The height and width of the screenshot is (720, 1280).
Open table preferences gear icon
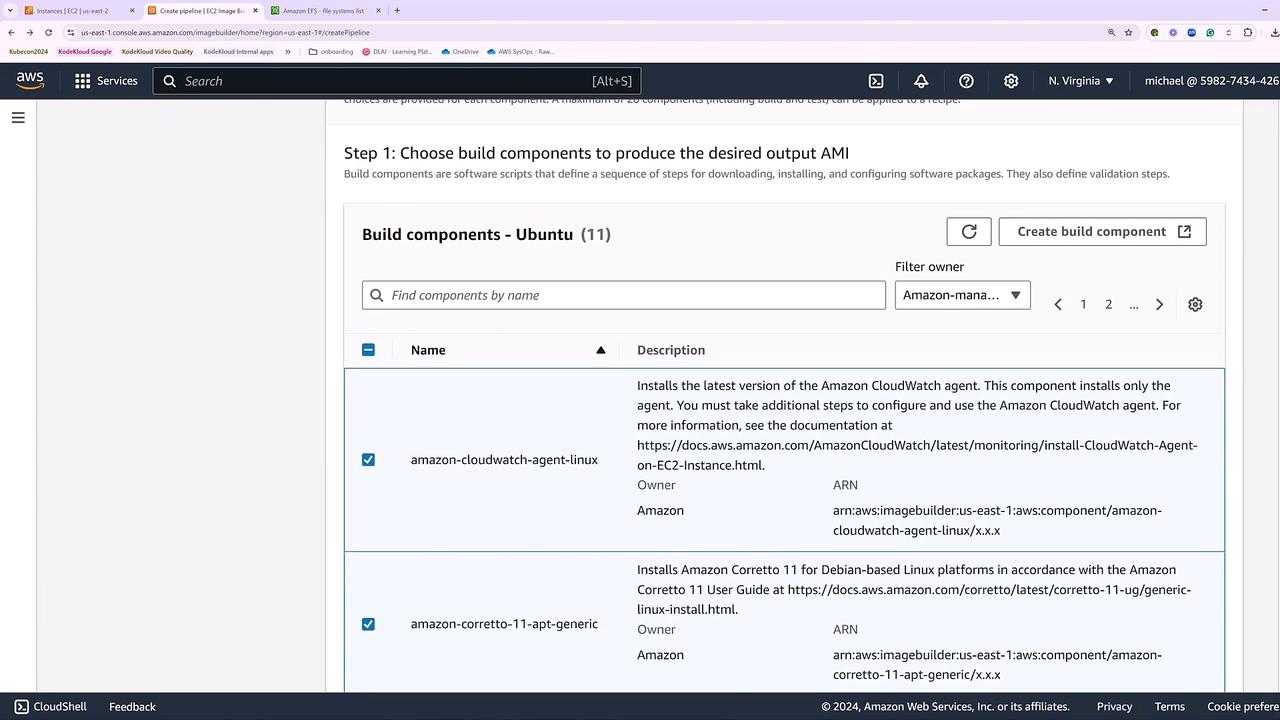(x=1195, y=304)
